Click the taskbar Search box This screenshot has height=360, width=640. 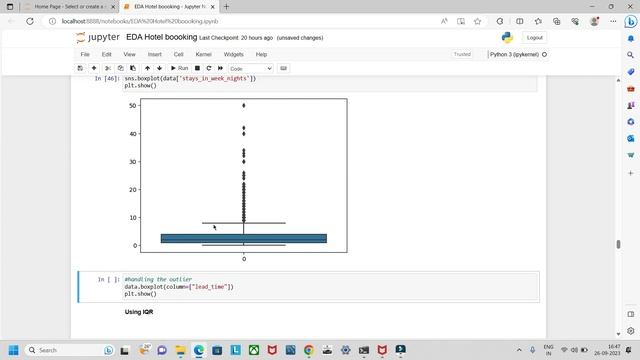[x=69, y=350]
